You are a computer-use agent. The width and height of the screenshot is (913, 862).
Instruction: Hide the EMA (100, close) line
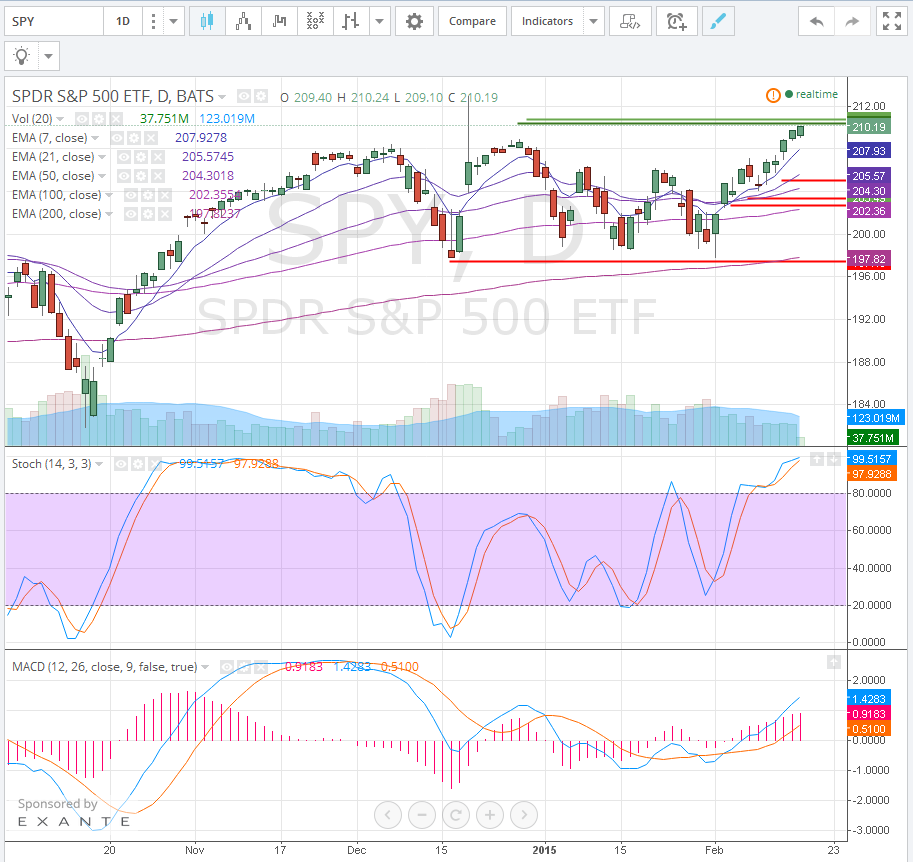click(x=131, y=195)
